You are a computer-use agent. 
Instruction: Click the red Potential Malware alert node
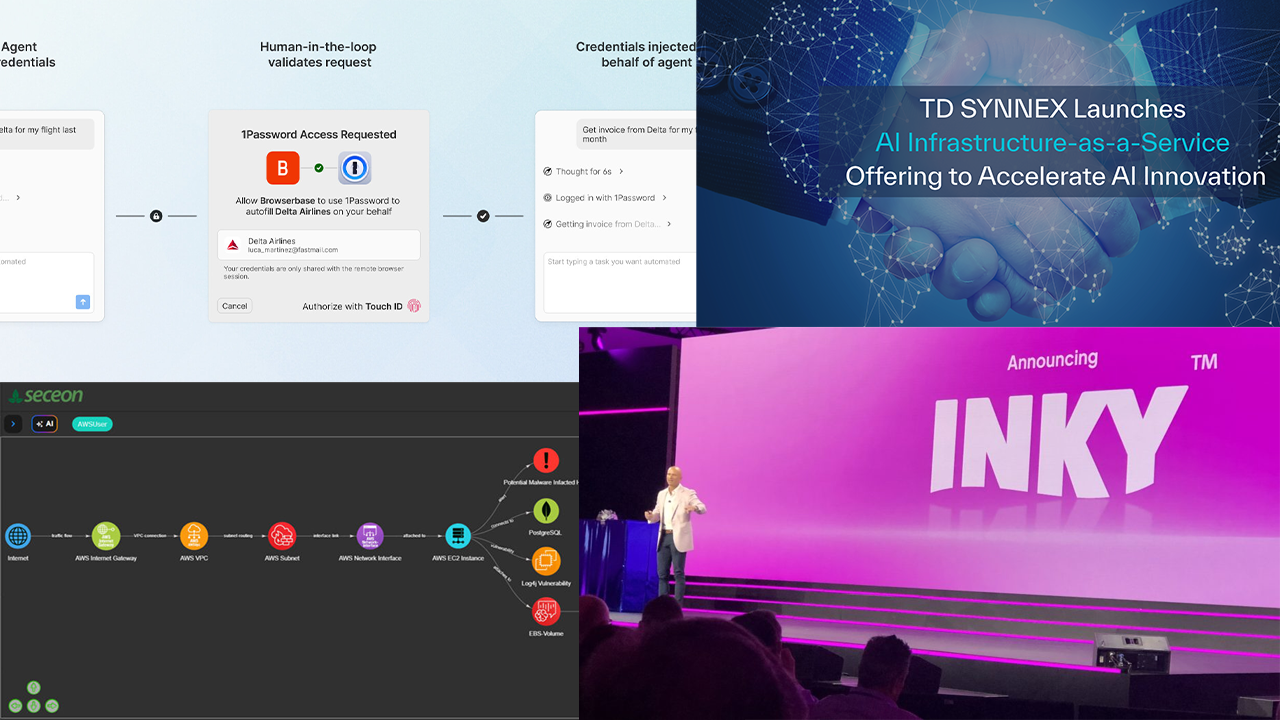(x=545, y=460)
